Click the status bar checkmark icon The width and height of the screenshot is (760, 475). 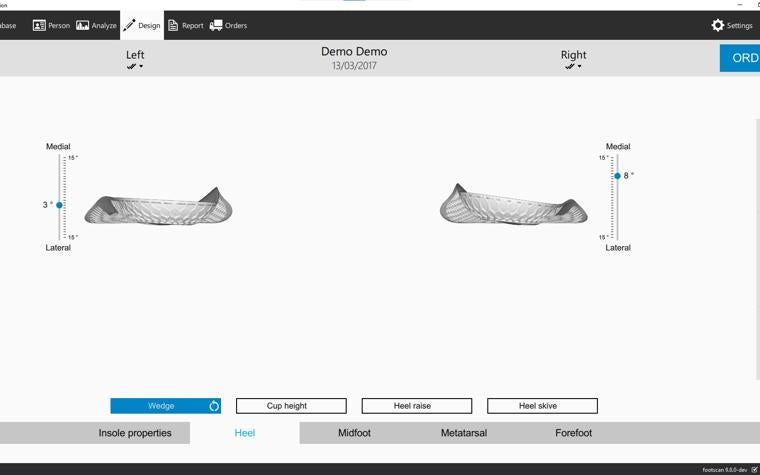click(755, 470)
